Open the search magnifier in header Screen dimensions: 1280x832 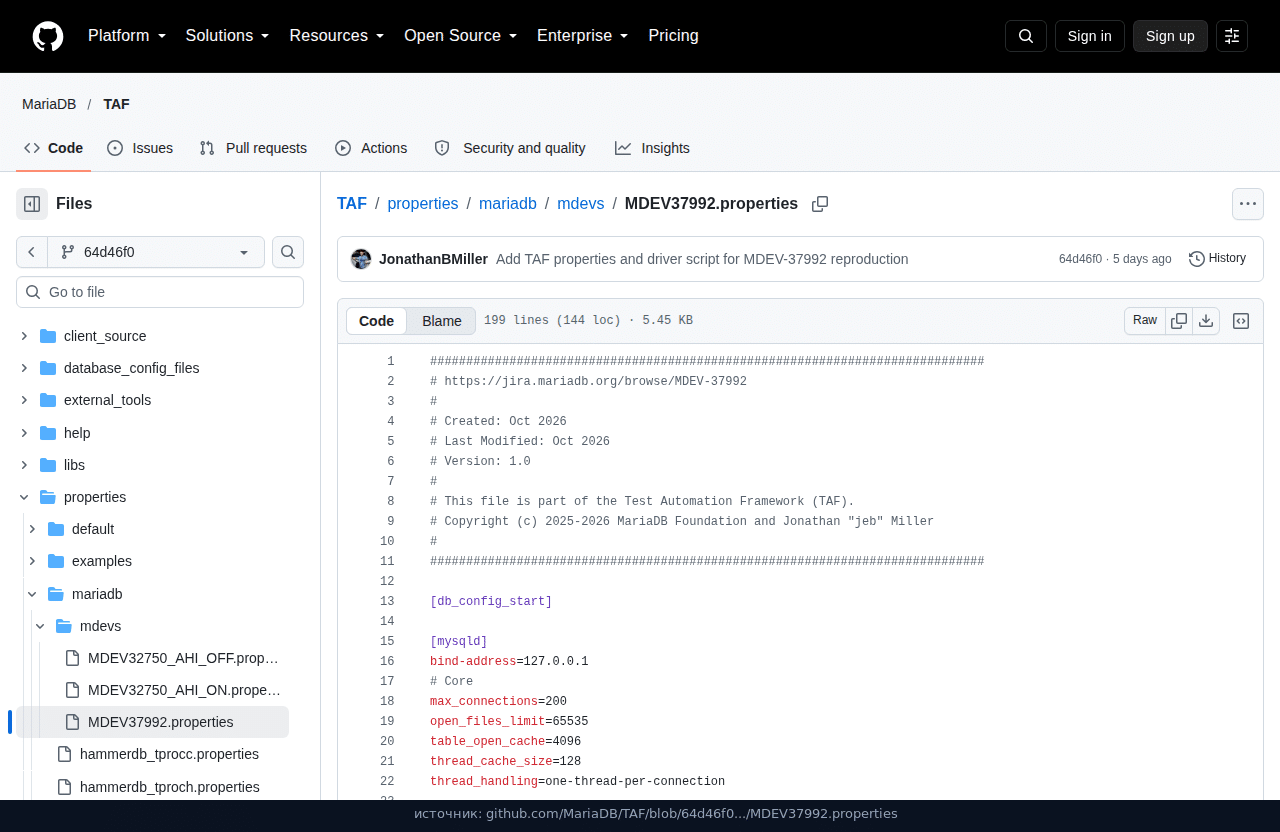click(1026, 36)
